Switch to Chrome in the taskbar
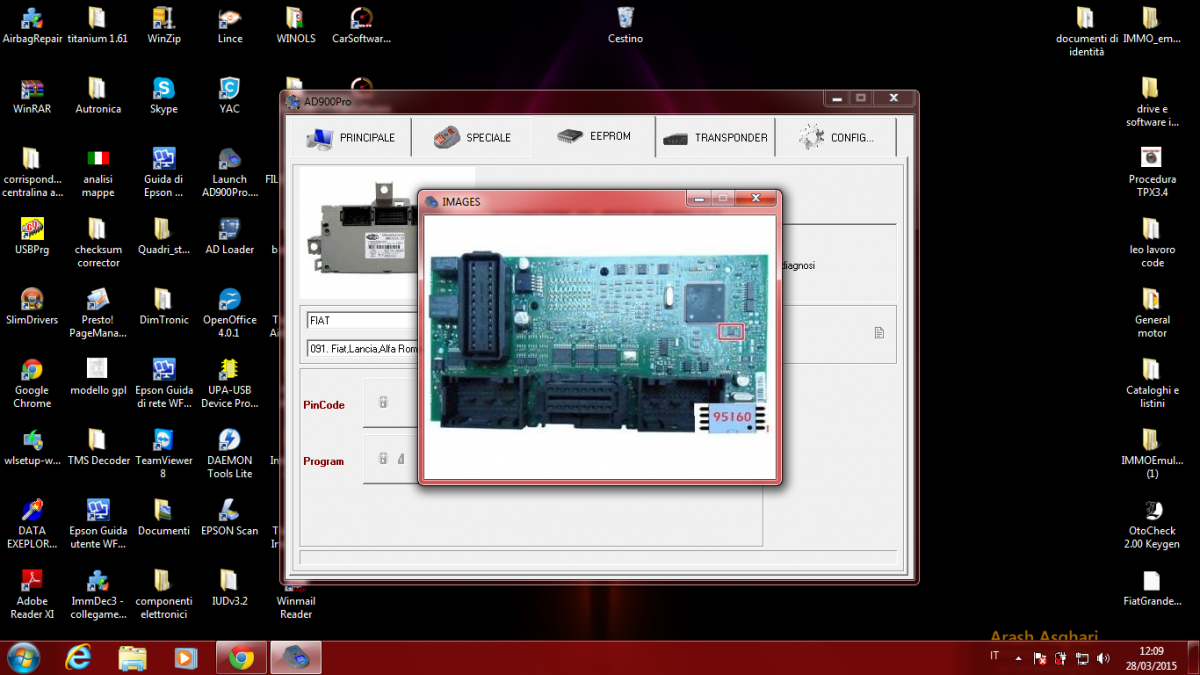The height and width of the screenshot is (675, 1200). pos(241,657)
